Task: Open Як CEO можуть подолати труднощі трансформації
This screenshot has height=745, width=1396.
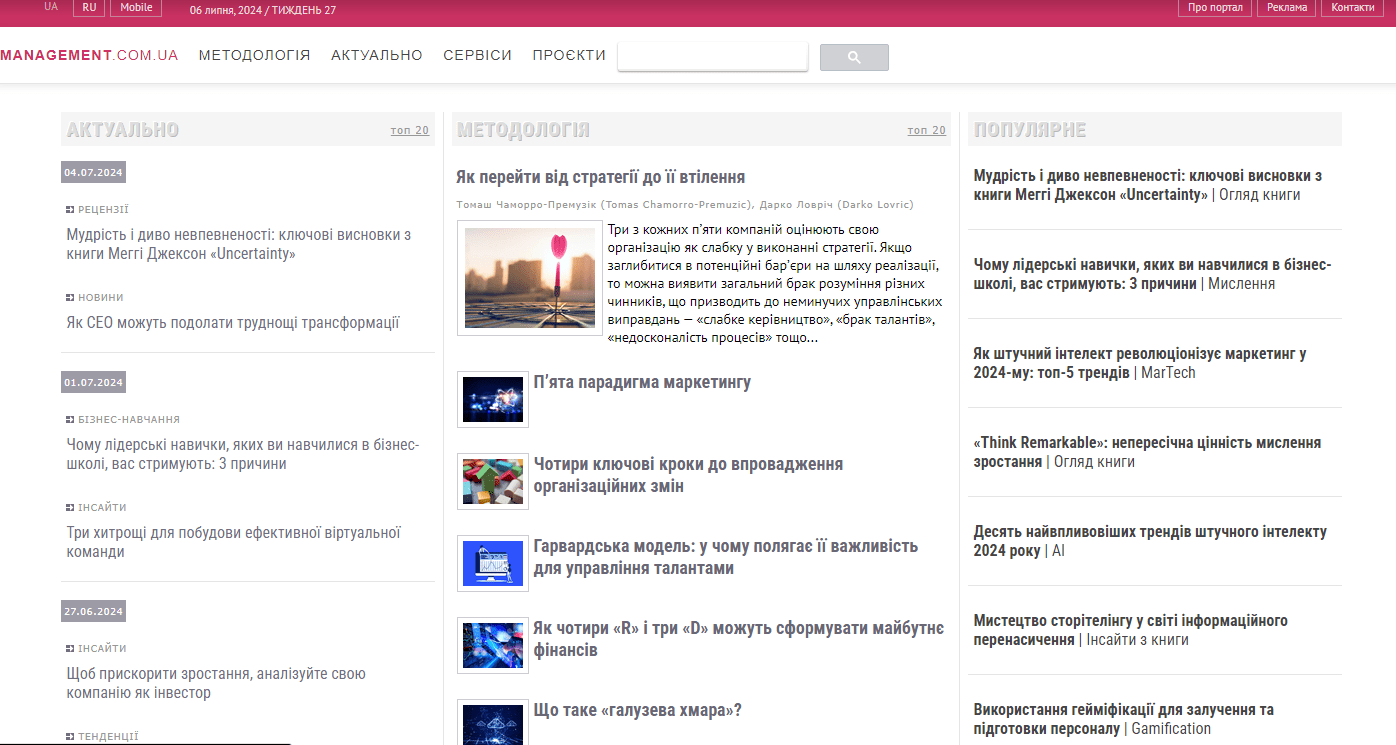Action: tap(233, 322)
